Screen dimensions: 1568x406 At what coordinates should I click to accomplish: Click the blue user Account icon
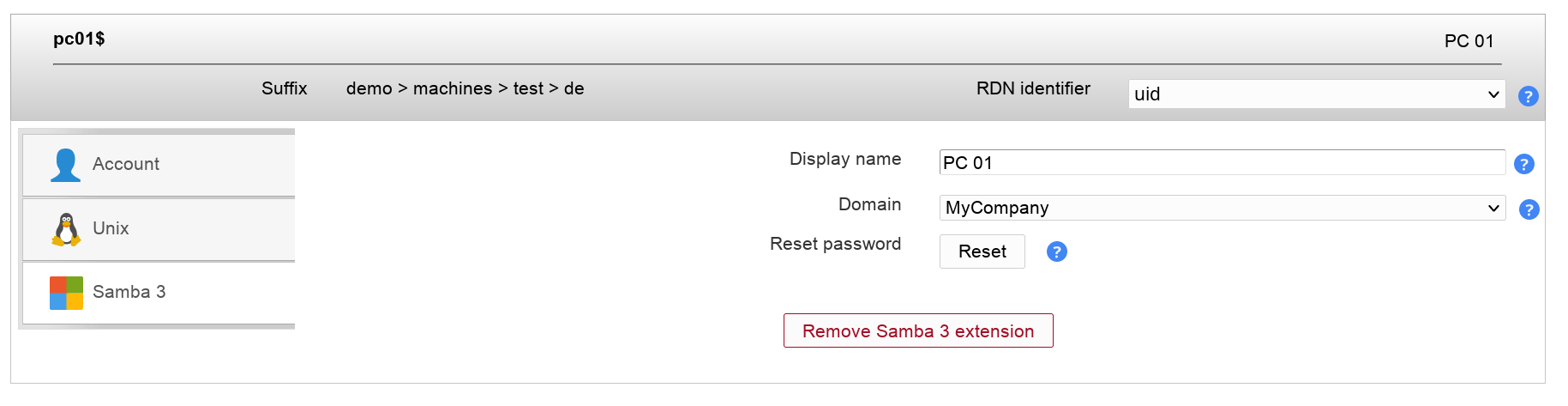[x=65, y=165]
